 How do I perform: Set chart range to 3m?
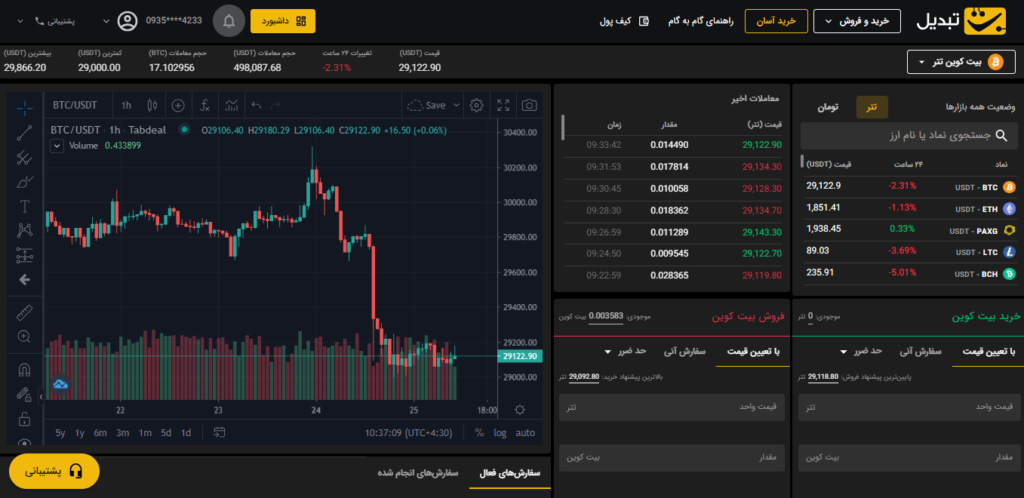[122, 433]
